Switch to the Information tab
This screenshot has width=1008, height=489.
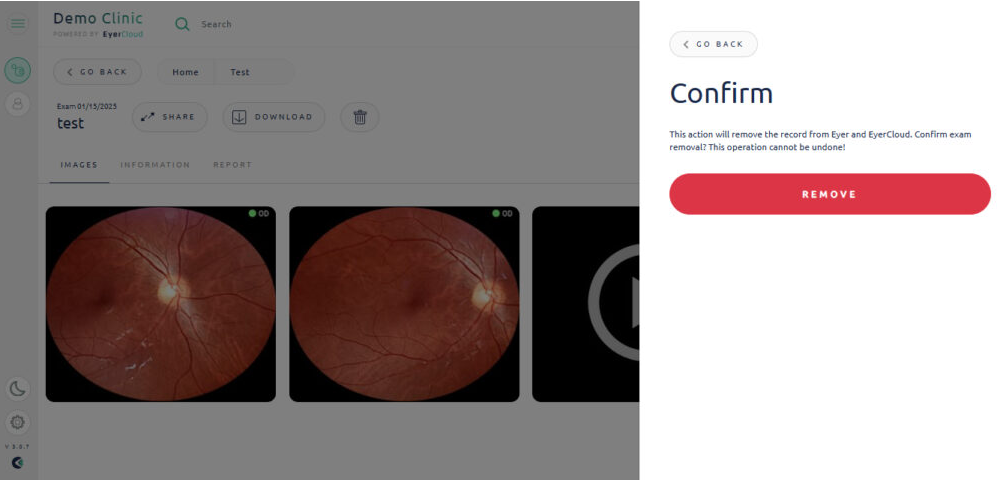pyautogui.click(x=155, y=165)
